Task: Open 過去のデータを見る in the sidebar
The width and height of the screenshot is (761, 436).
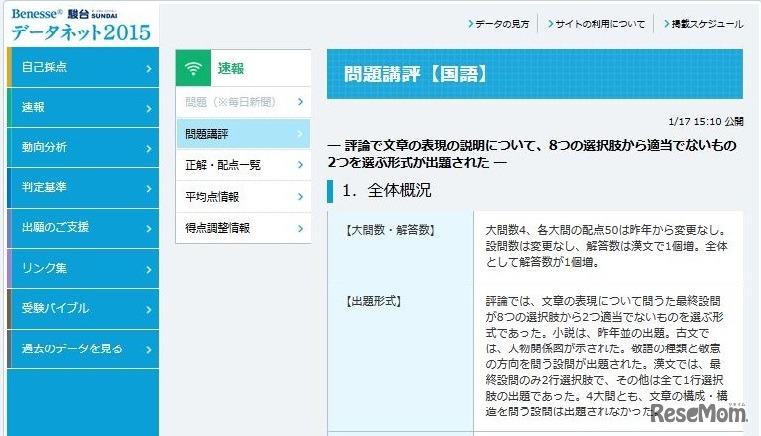Action: [x=83, y=349]
